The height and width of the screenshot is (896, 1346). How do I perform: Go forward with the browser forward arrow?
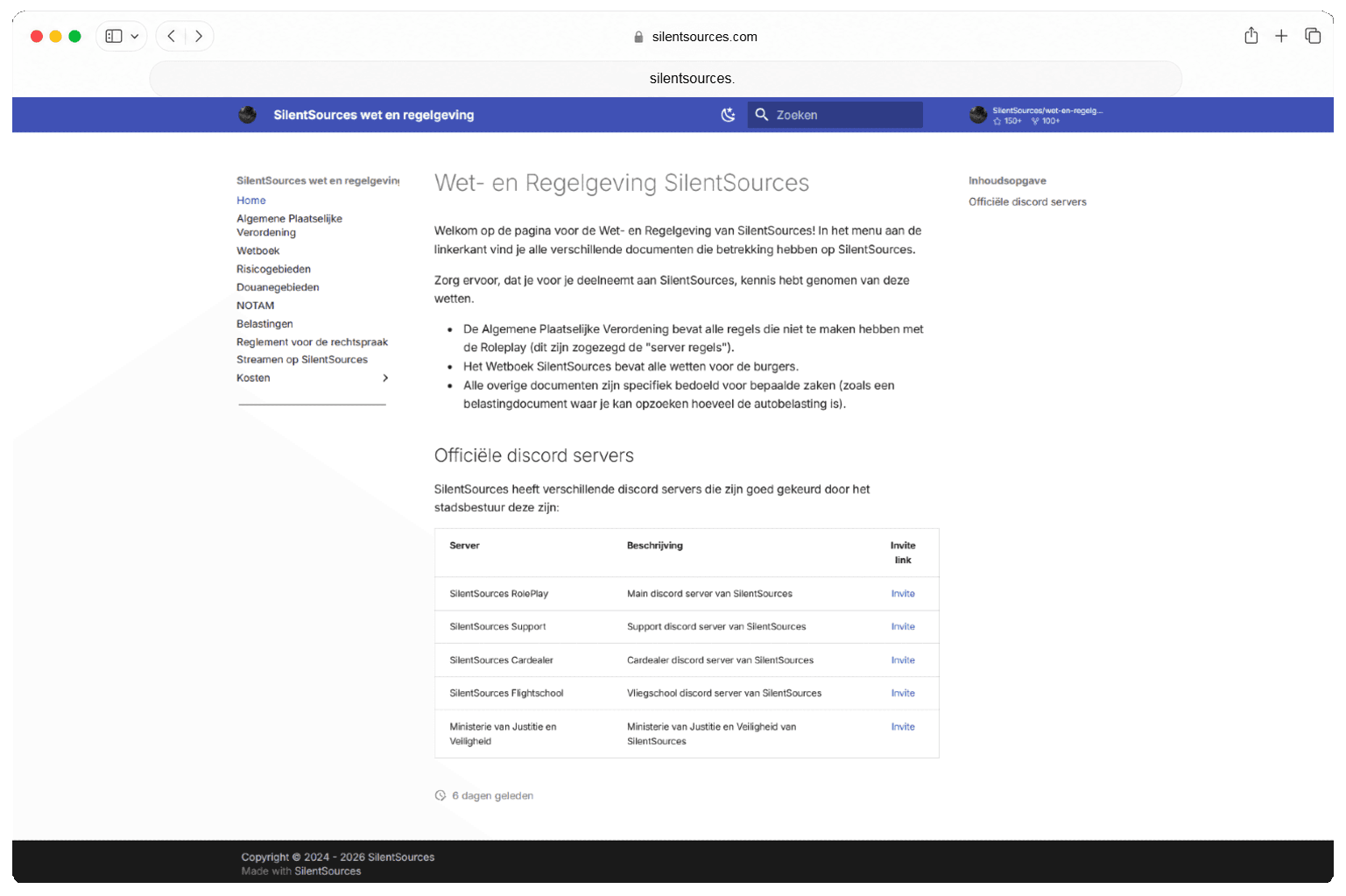pyautogui.click(x=199, y=36)
